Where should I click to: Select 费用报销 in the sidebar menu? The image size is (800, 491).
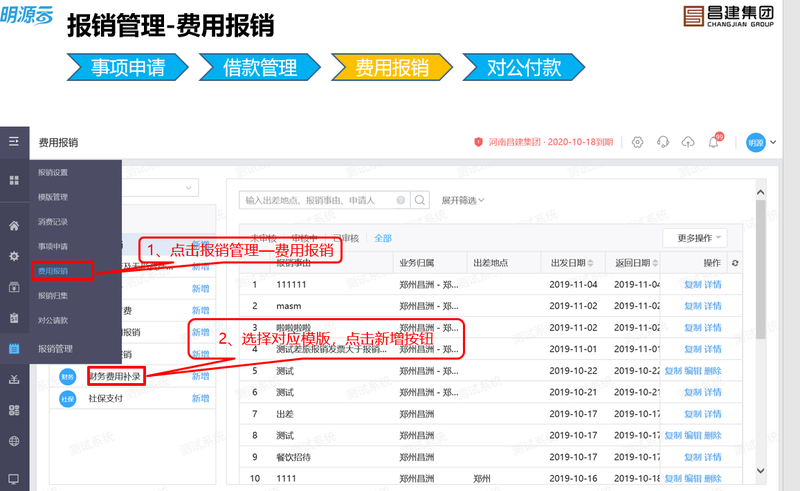click(53, 271)
